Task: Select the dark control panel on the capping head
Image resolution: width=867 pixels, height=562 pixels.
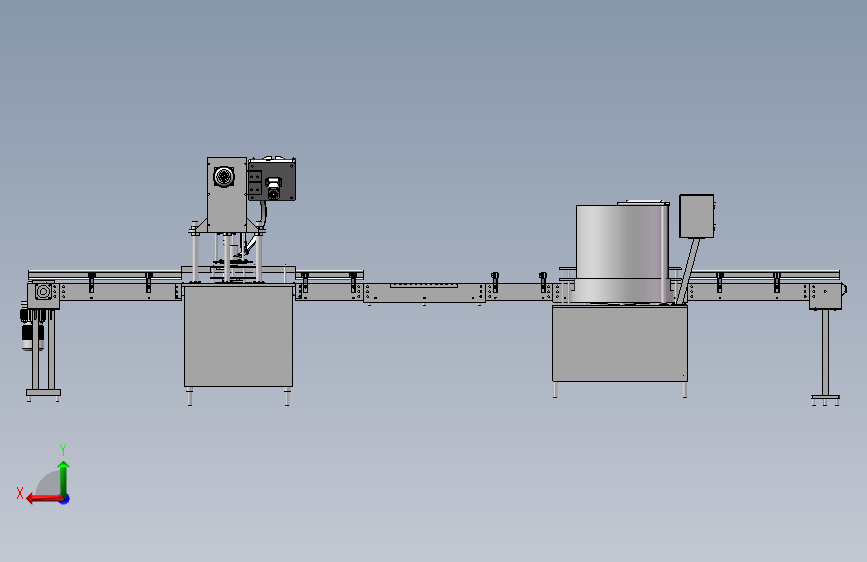Action: [271, 179]
